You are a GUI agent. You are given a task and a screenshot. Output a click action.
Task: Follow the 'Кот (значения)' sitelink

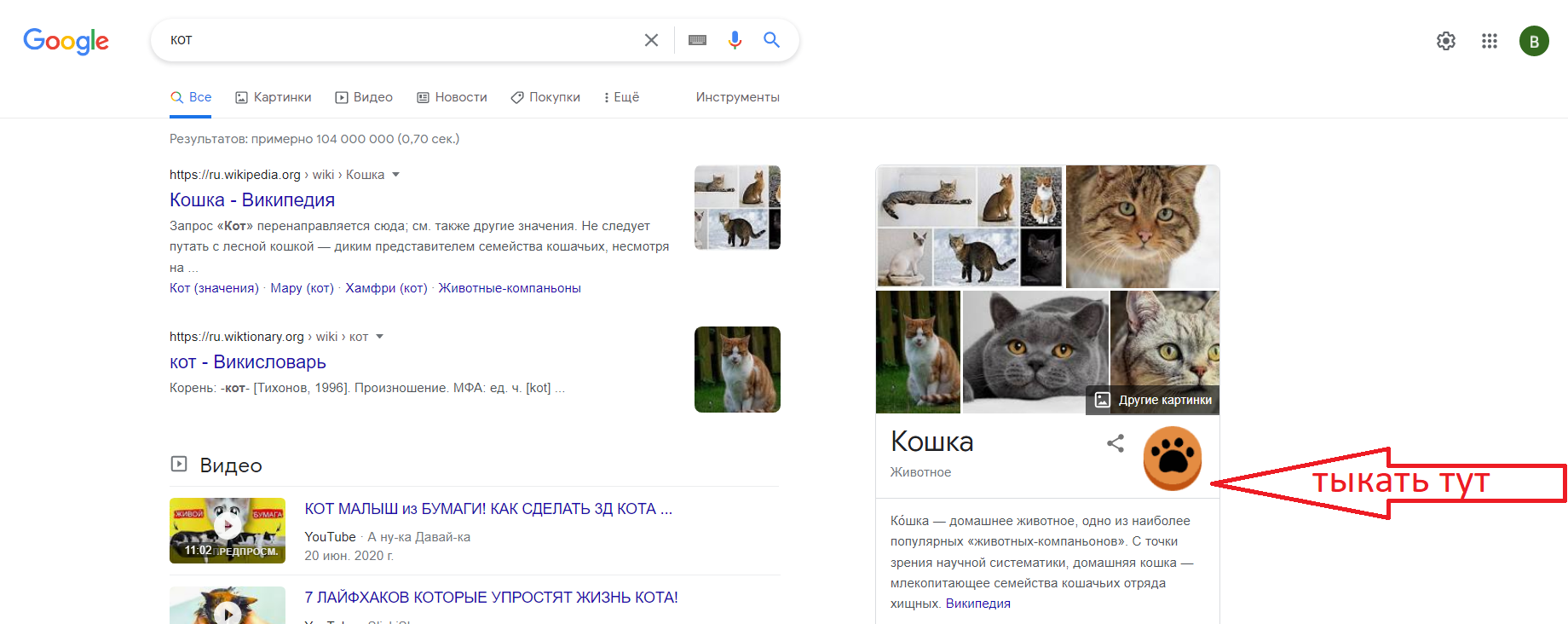click(x=214, y=288)
